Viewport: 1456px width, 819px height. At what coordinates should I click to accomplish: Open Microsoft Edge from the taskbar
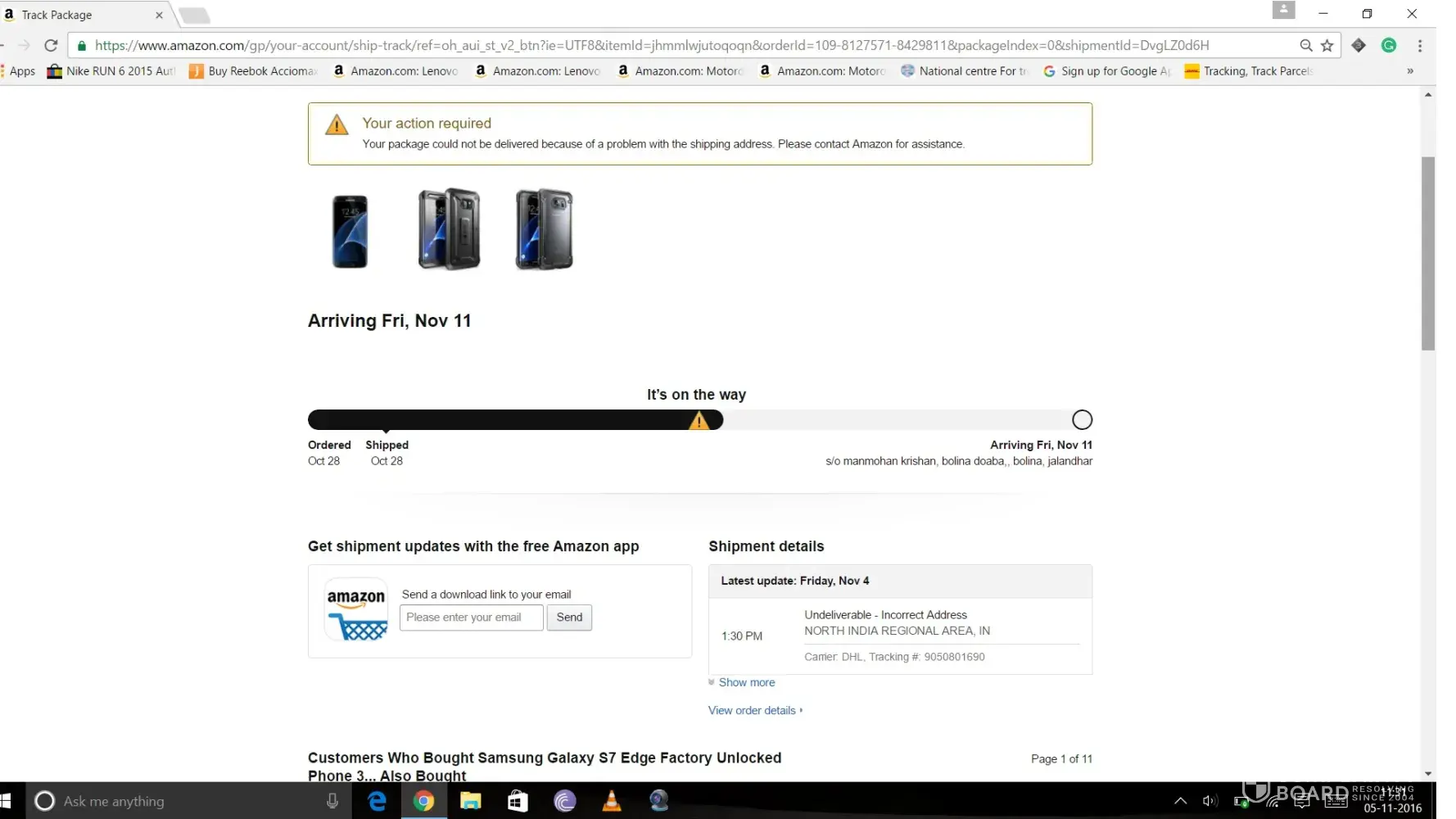377,801
